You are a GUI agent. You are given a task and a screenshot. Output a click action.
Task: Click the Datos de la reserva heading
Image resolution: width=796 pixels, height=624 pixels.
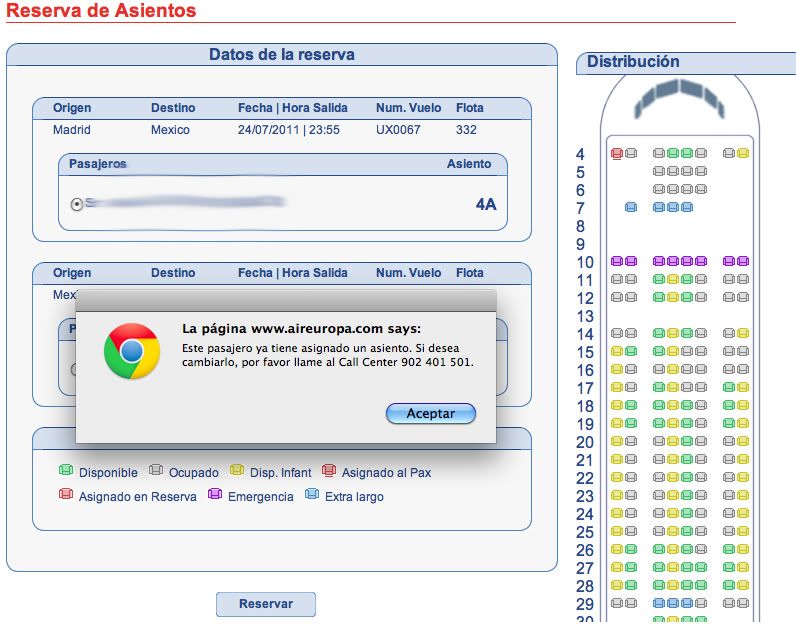coord(282,54)
